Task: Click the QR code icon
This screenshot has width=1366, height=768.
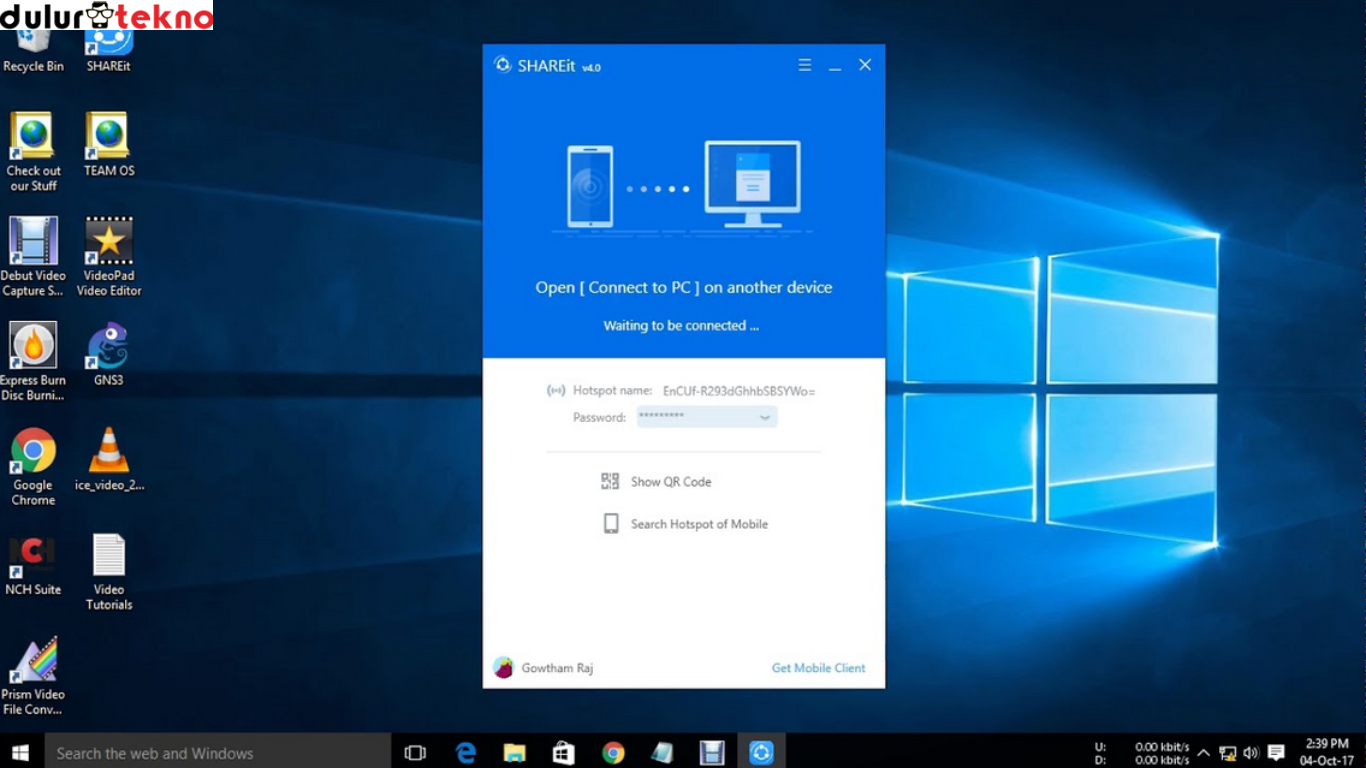Action: point(610,482)
